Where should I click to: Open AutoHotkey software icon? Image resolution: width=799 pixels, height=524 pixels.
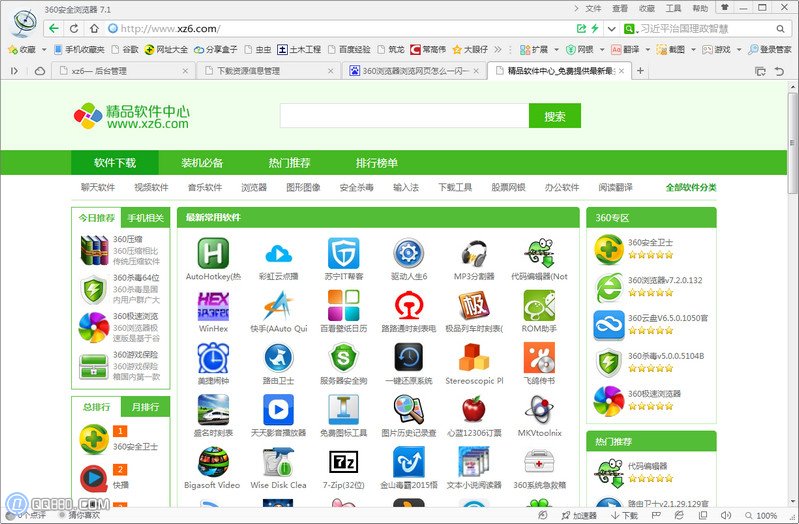click(213, 253)
